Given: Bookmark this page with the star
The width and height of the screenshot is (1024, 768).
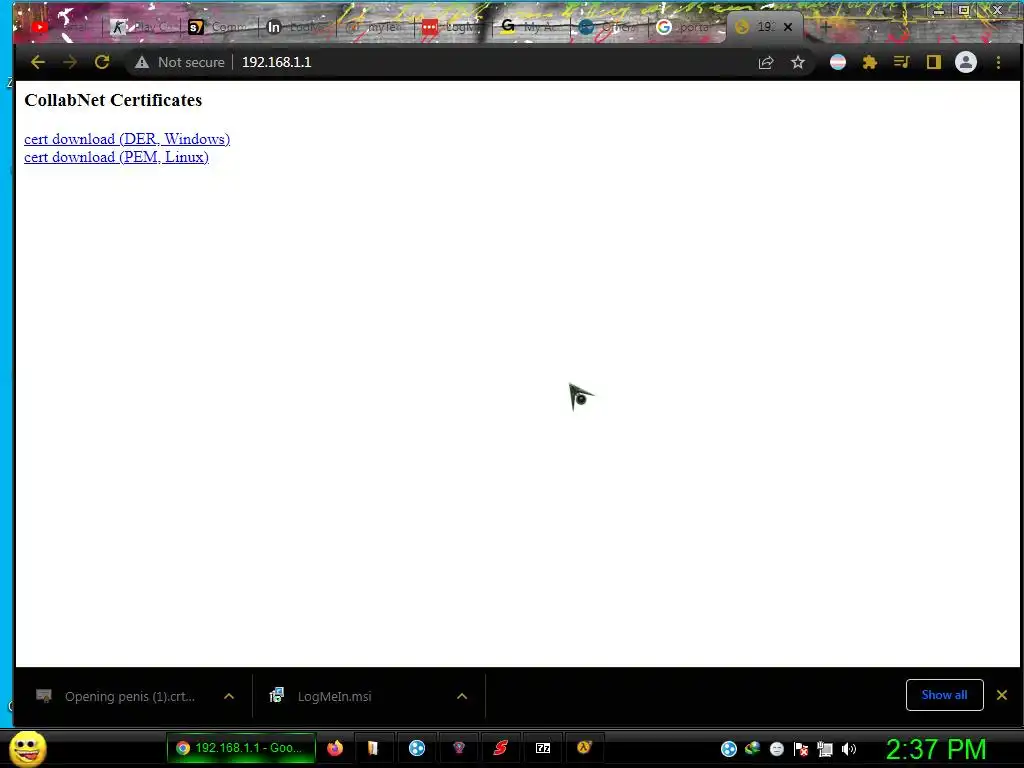Looking at the screenshot, I should tap(797, 62).
